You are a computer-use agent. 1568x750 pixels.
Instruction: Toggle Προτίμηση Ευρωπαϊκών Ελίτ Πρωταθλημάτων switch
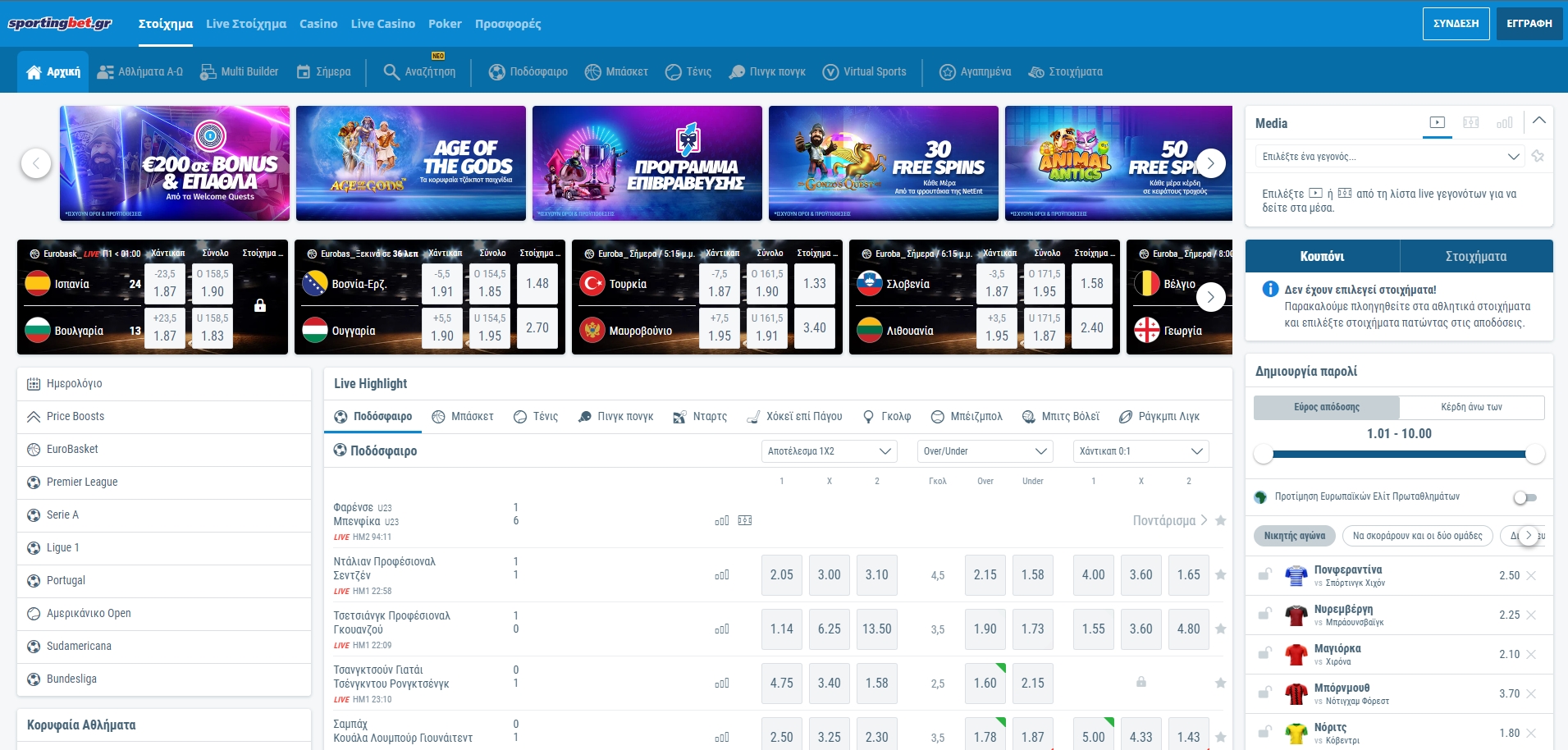[1525, 497]
